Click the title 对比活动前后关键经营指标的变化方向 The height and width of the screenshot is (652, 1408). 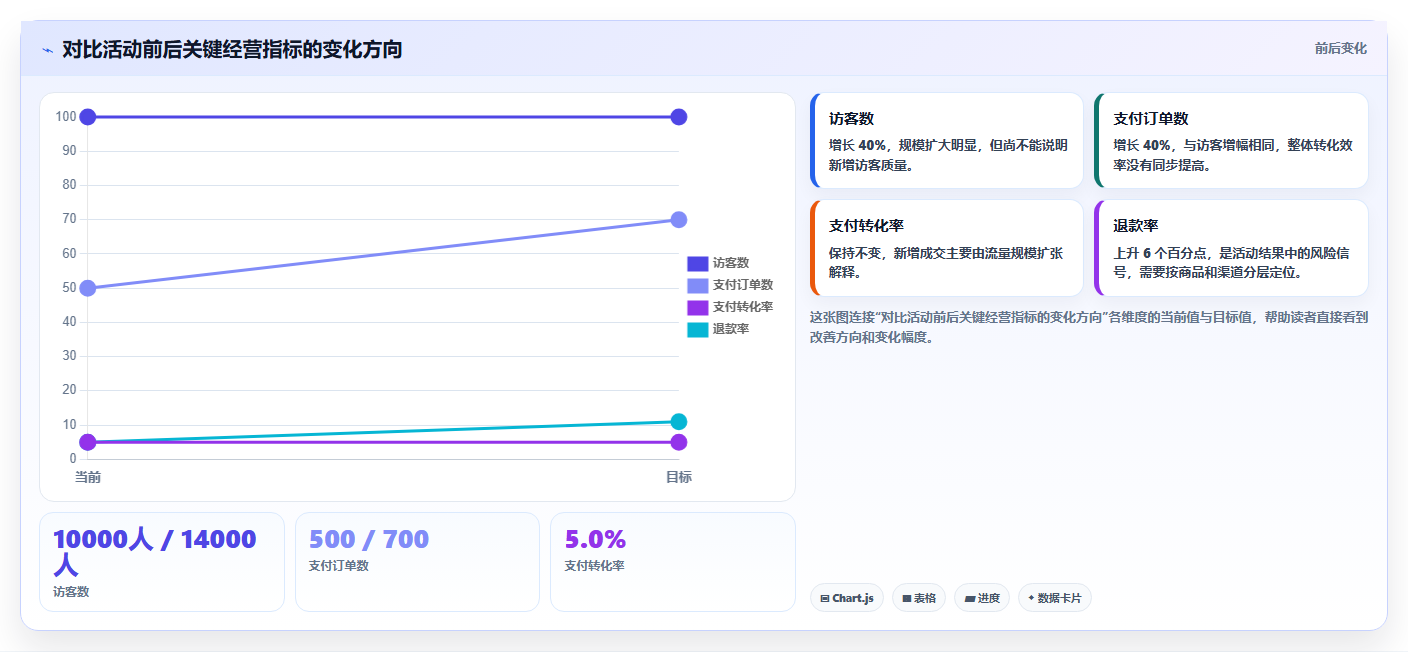click(232, 49)
